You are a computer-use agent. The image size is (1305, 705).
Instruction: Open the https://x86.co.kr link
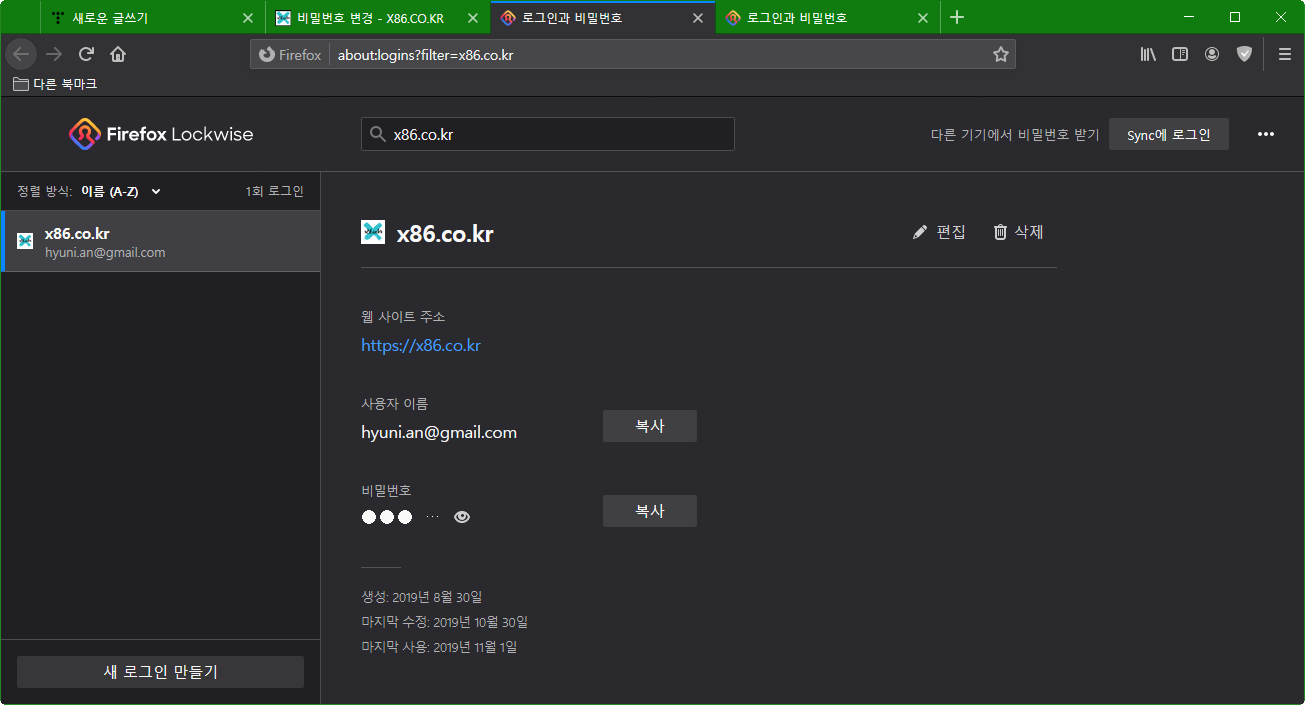tap(421, 345)
